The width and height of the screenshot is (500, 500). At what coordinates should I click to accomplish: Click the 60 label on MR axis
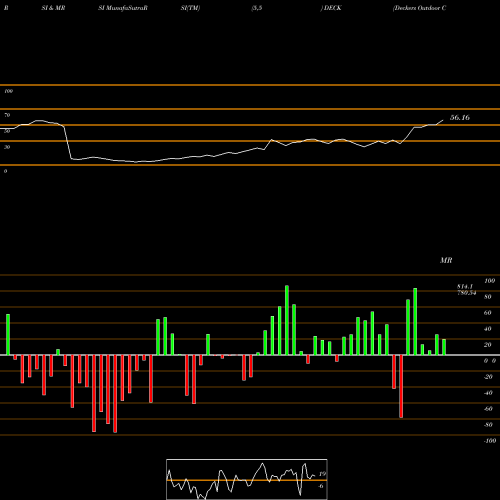487,313
